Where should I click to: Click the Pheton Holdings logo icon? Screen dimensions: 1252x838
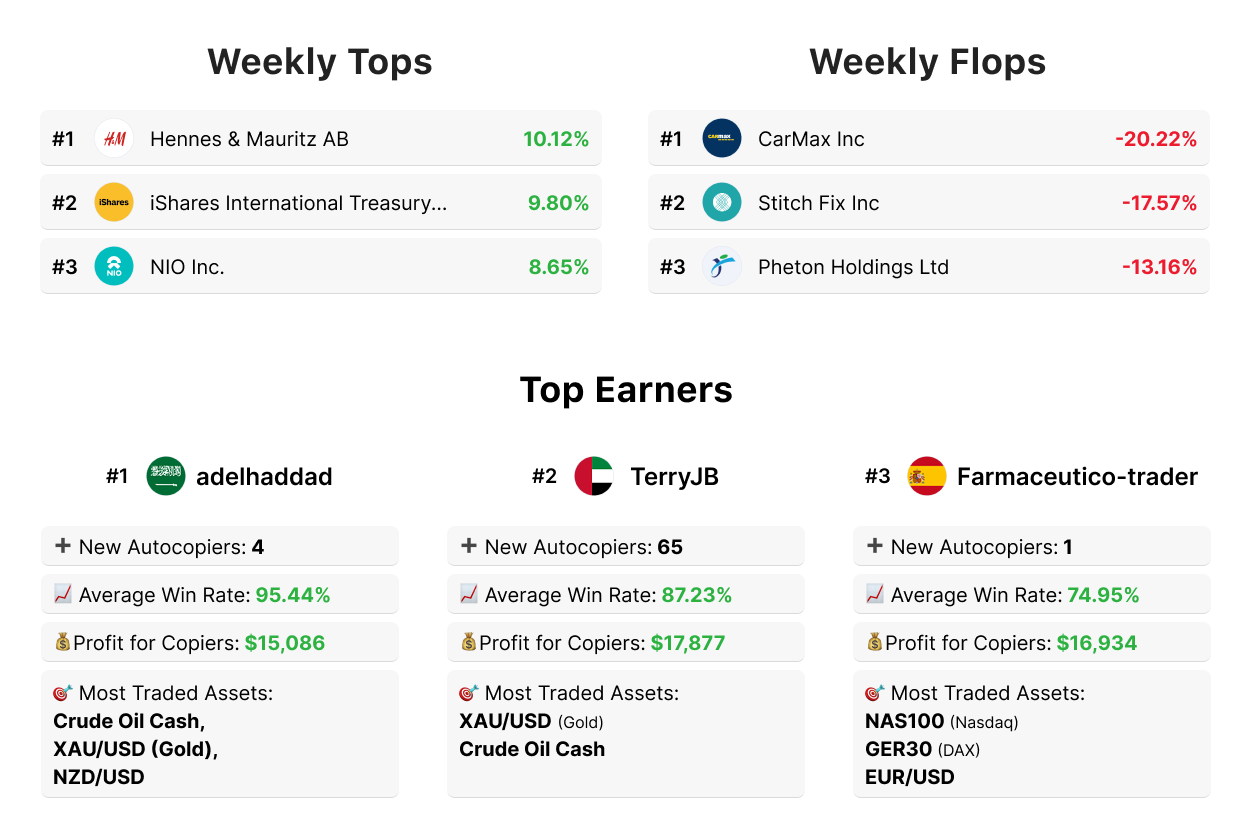(722, 267)
